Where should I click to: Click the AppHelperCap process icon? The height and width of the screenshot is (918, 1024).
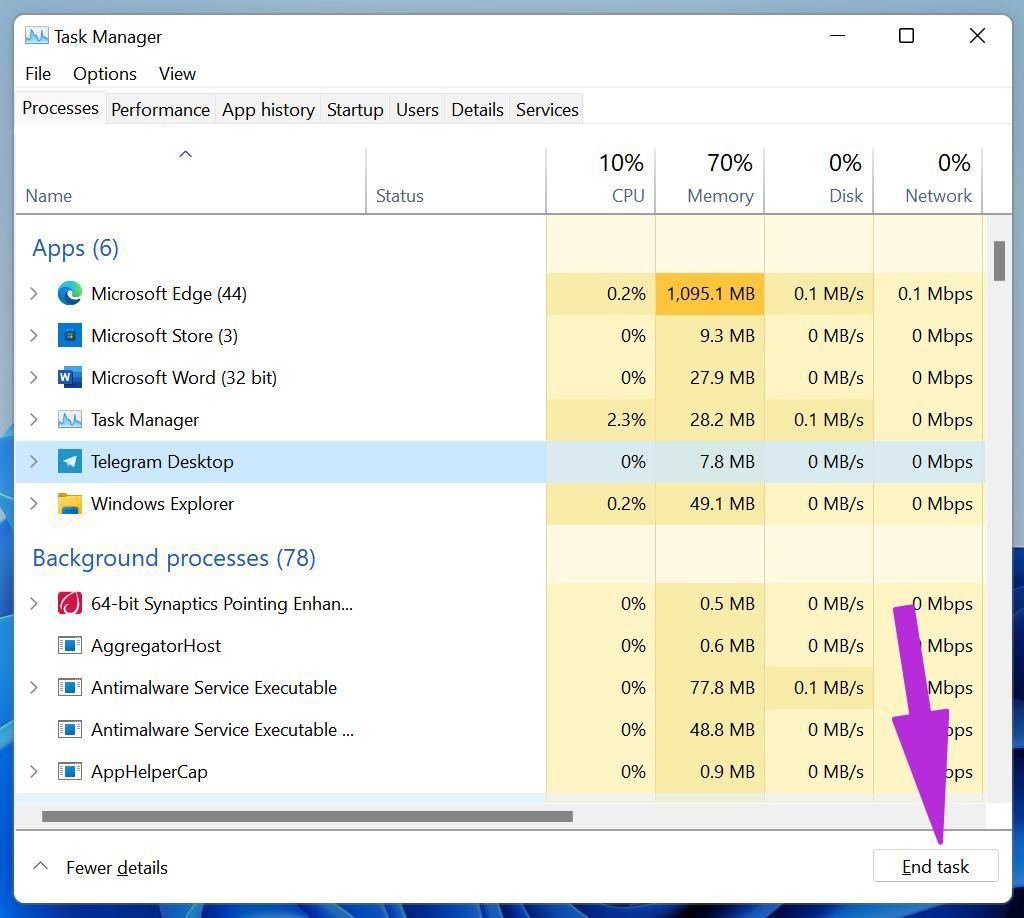[69, 772]
